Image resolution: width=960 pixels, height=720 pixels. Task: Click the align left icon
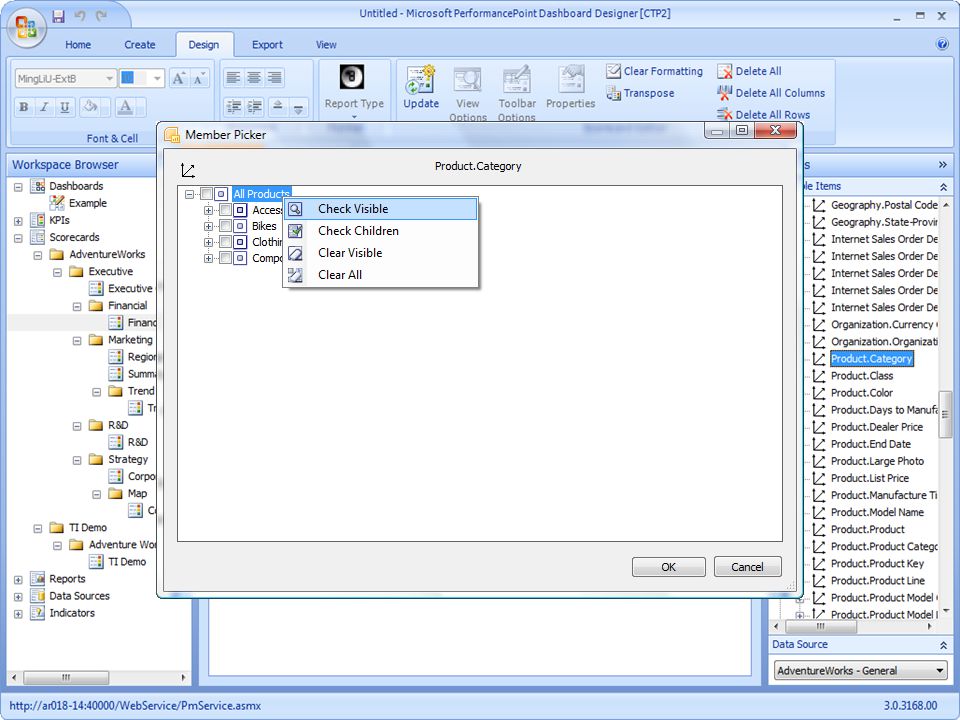click(x=233, y=78)
